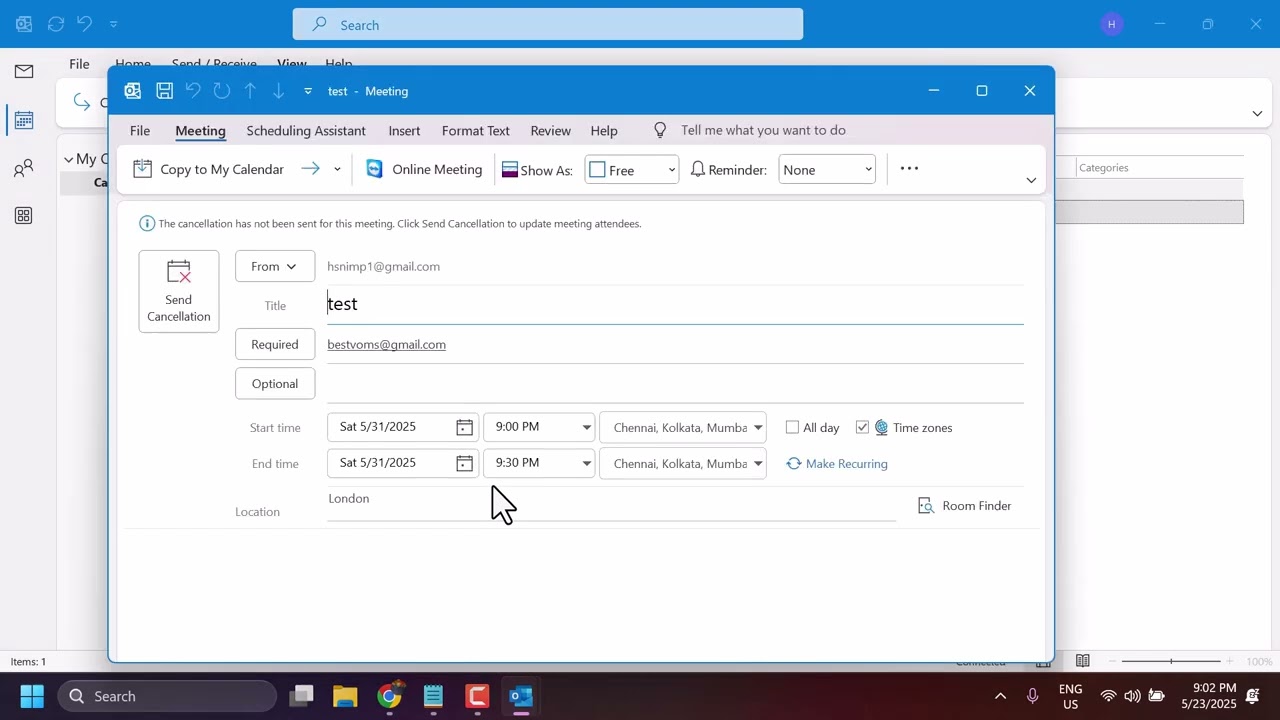Select the Meeting ribbon tab

(200, 130)
